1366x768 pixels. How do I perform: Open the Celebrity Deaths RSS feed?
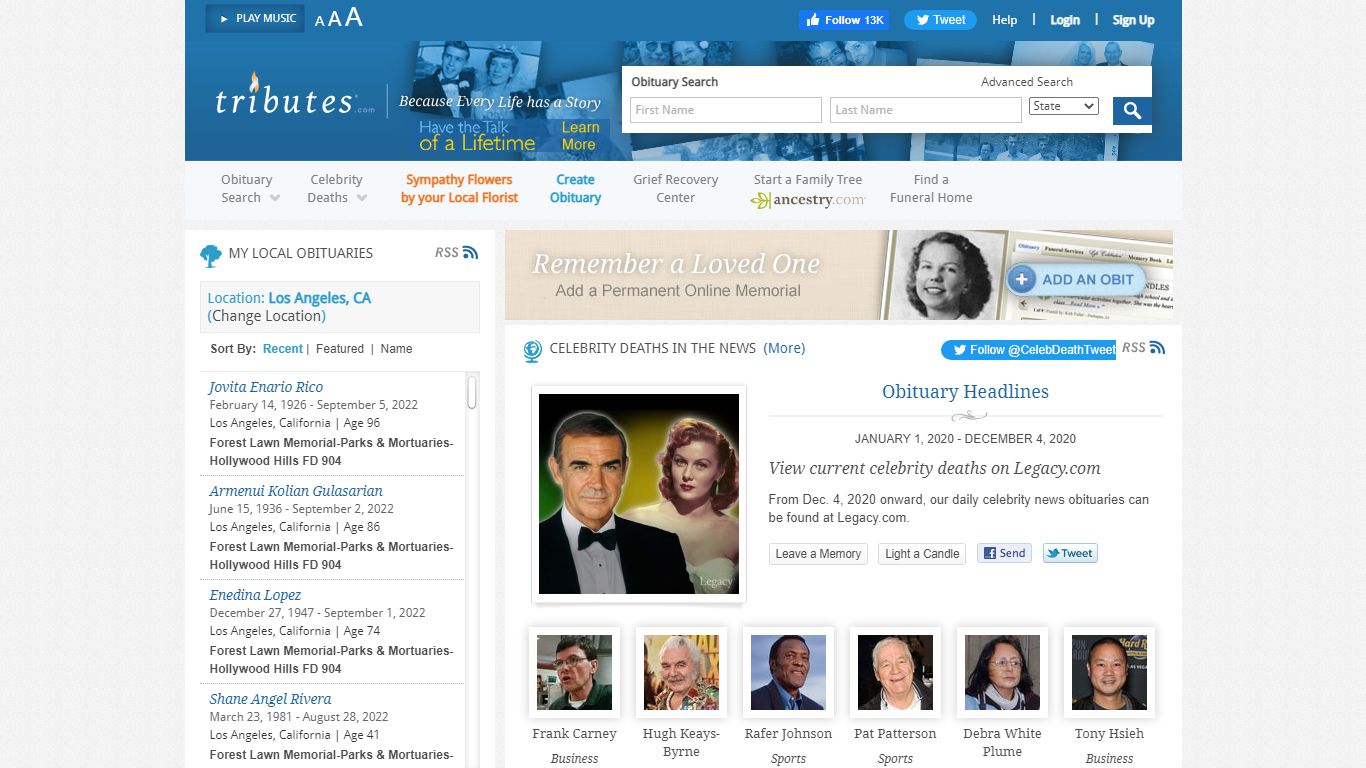click(1144, 347)
